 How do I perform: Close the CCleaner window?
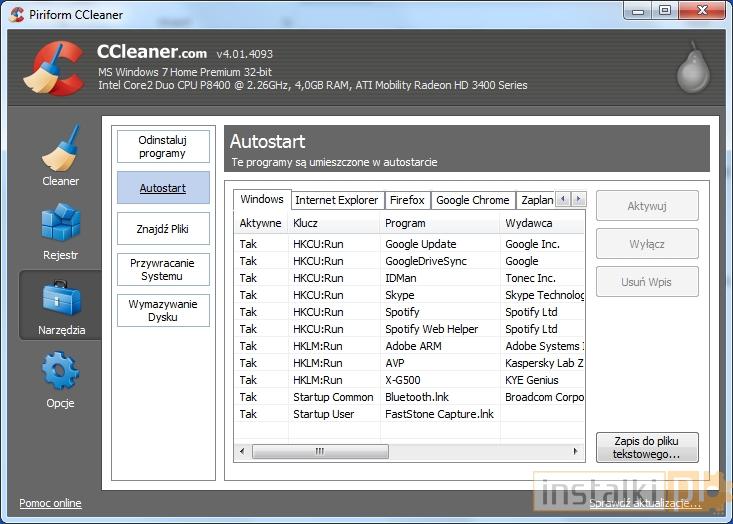click(702, 11)
